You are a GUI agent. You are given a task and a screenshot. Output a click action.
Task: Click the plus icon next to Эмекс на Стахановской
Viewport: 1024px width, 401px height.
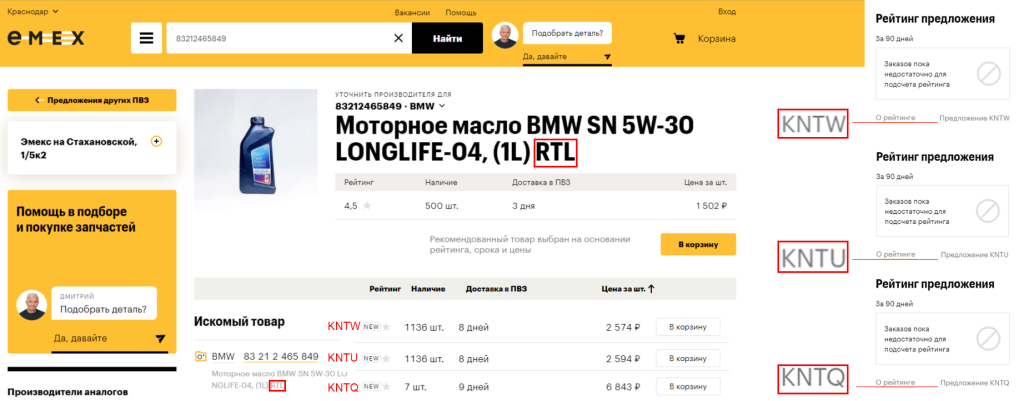[x=156, y=141]
